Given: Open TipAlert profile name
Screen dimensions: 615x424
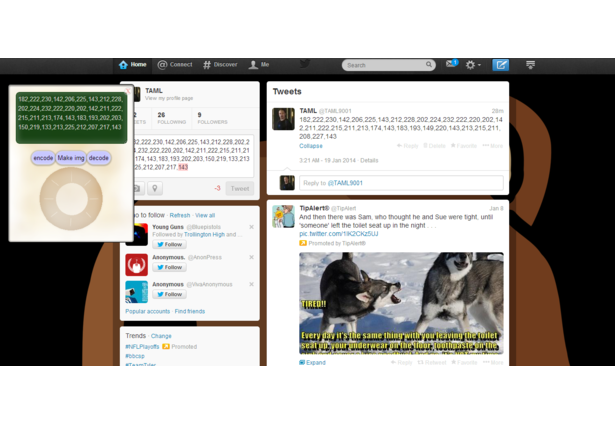Looking at the screenshot, I should coord(314,208).
